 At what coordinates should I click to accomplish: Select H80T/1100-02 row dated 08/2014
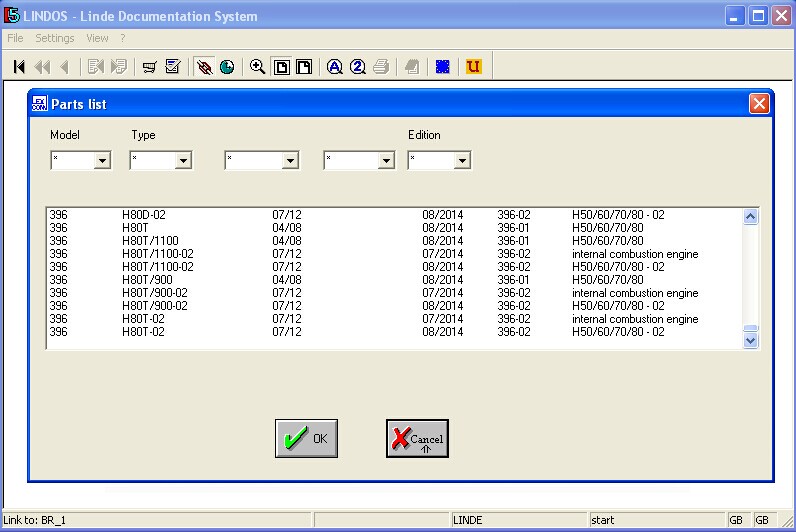pos(394,267)
